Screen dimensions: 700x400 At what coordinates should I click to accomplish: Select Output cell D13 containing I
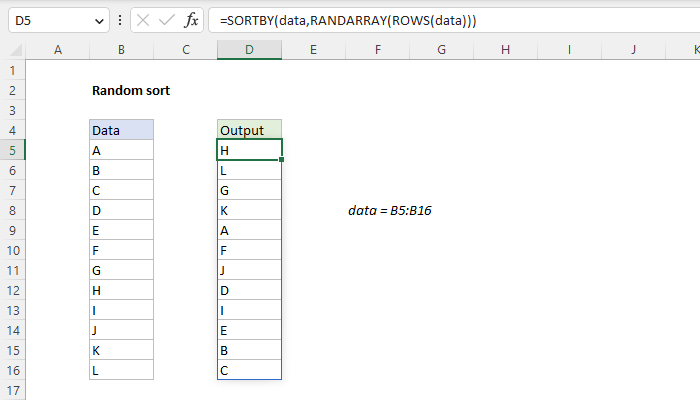(250, 310)
